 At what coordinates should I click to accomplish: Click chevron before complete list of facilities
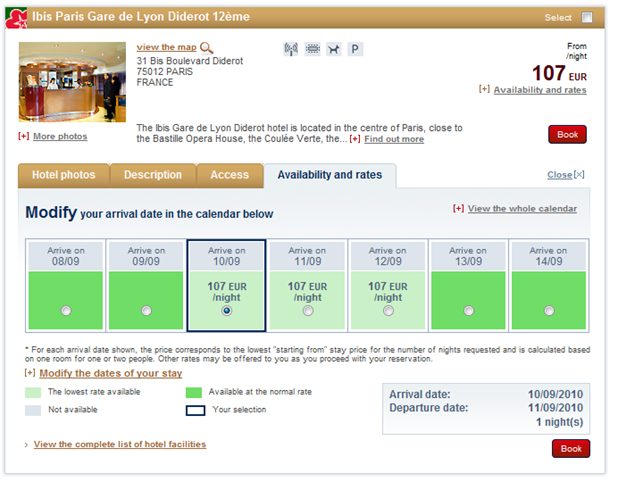[x=26, y=445]
